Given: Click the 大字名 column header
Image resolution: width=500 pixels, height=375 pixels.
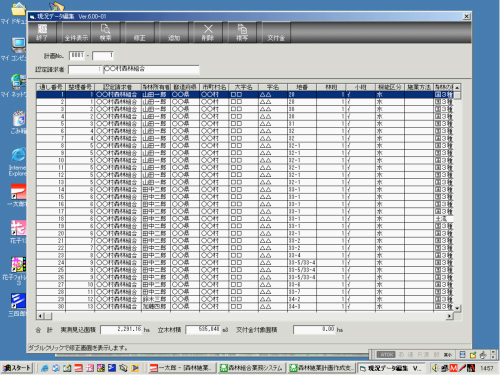Looking at the screenshot, I should (x=244, y=87).
